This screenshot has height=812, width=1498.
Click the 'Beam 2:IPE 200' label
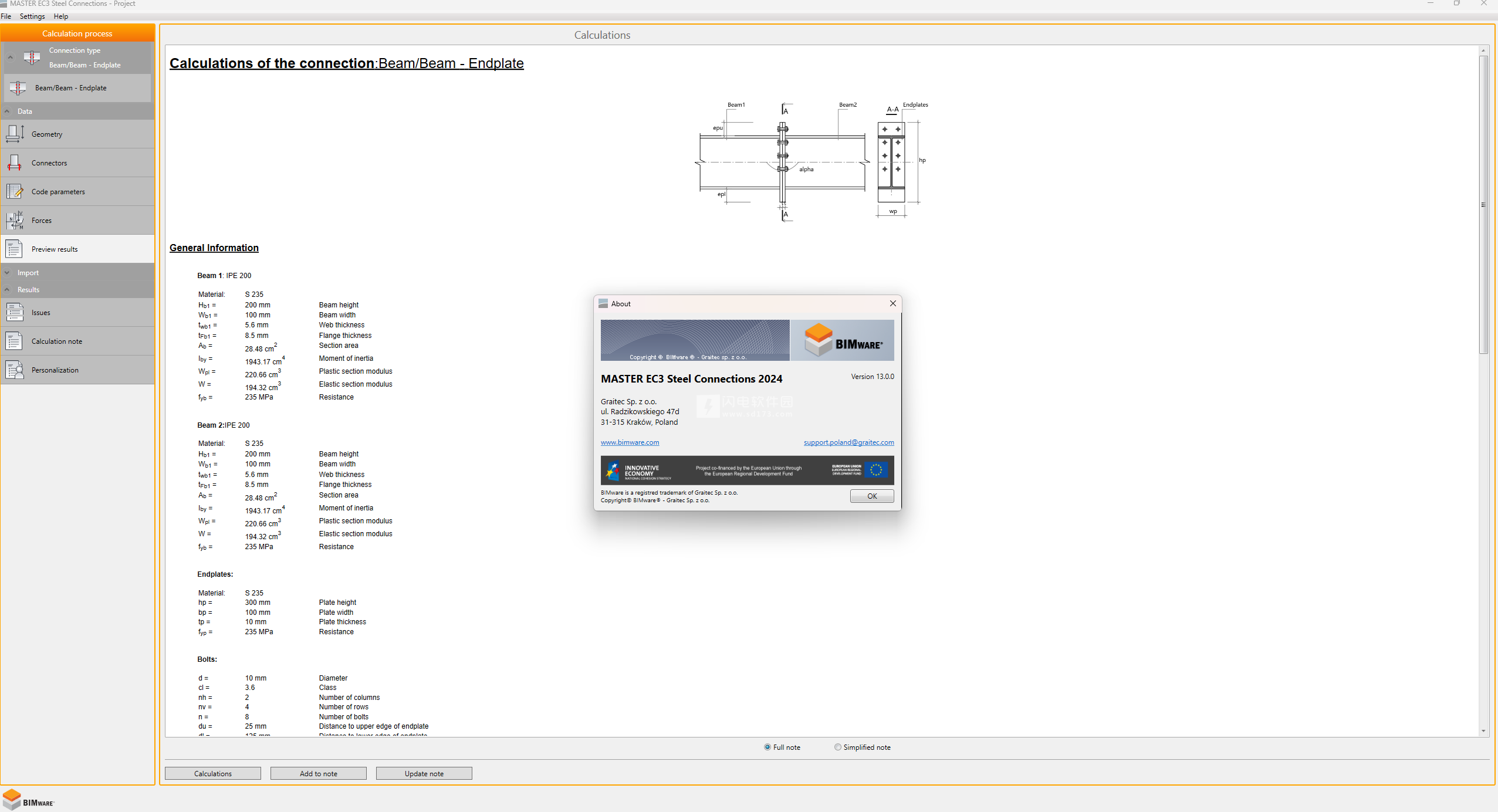pyautogui.click(x=224, y=425)
